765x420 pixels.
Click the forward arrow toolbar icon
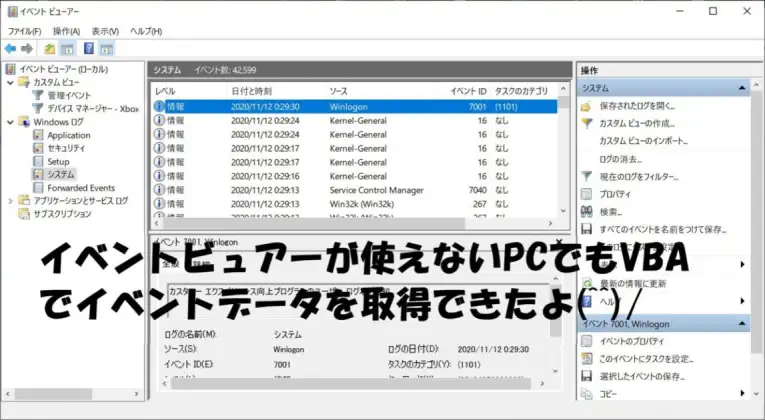click(x=26, y=48)
